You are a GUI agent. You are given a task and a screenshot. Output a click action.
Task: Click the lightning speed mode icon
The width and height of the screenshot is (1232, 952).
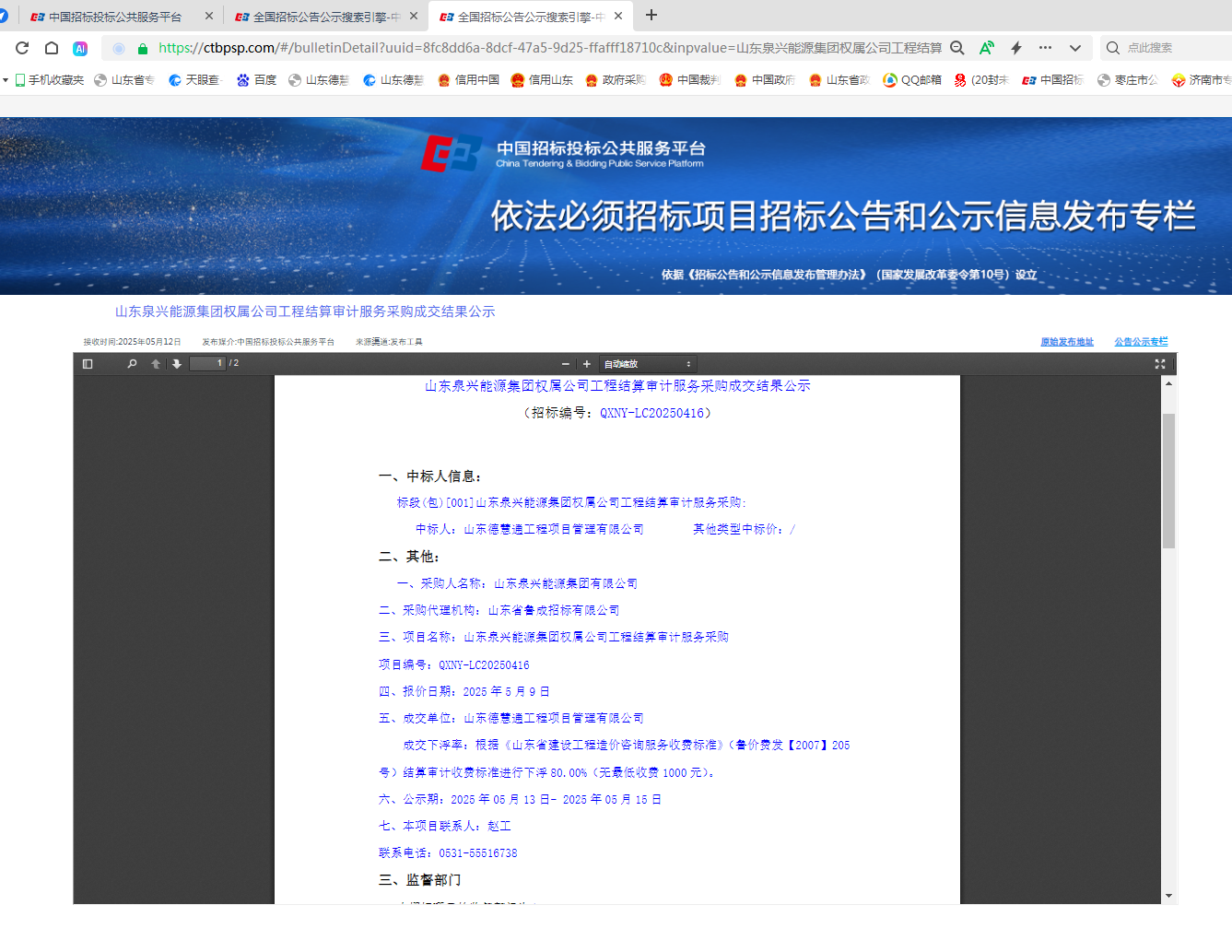[x=1016, y=48]
